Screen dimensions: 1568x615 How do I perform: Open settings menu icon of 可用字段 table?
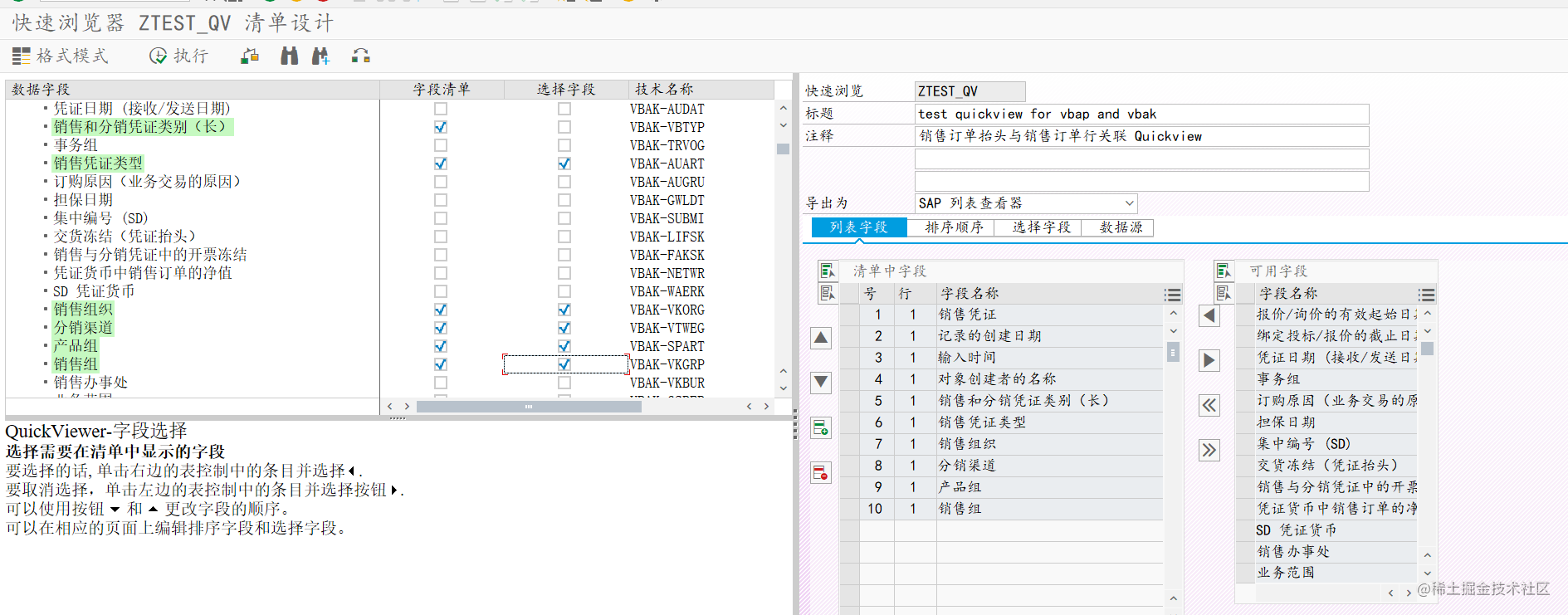coord(1427,295)
